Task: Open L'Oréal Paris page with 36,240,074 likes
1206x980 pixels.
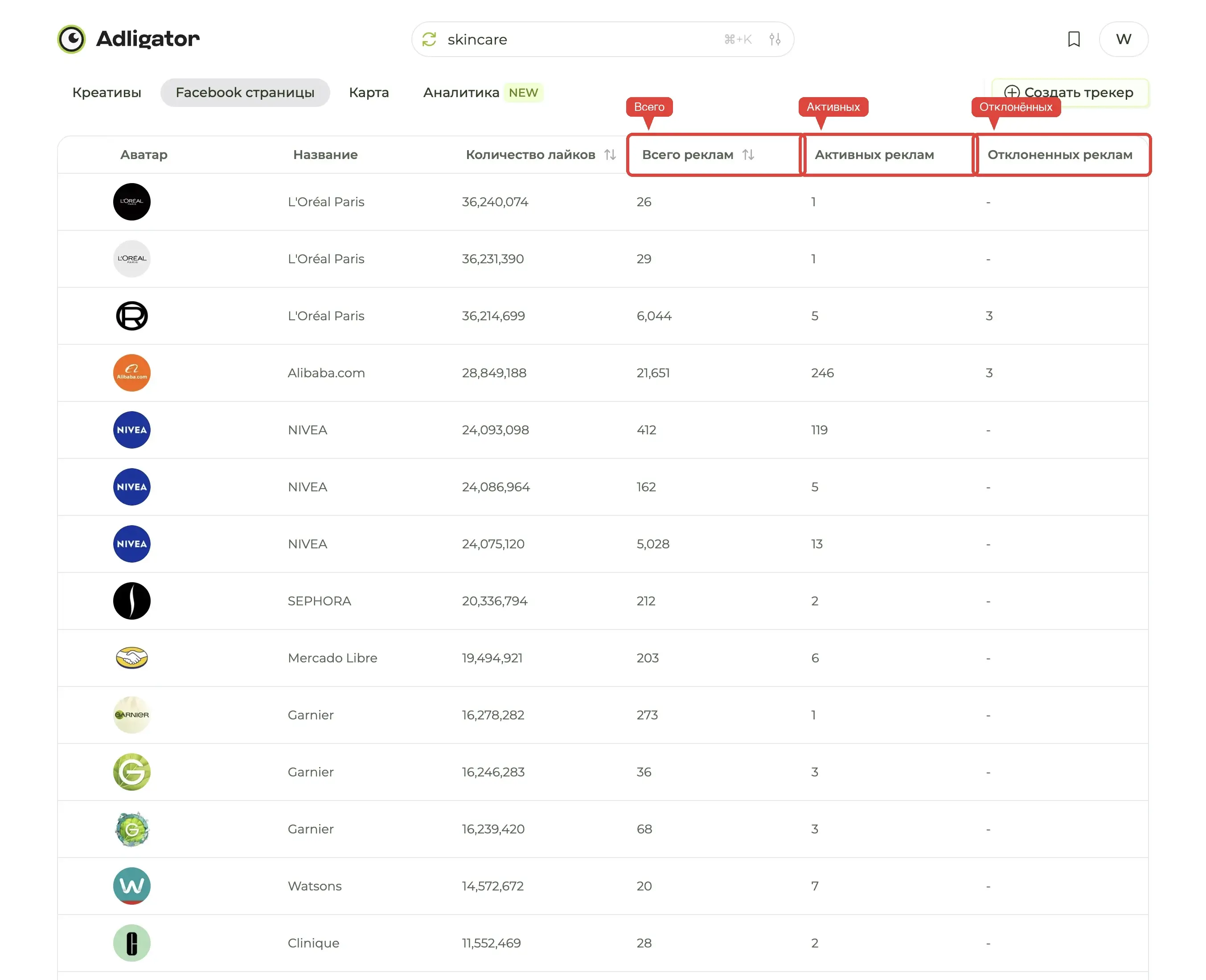Action: [x=326, y=201]
